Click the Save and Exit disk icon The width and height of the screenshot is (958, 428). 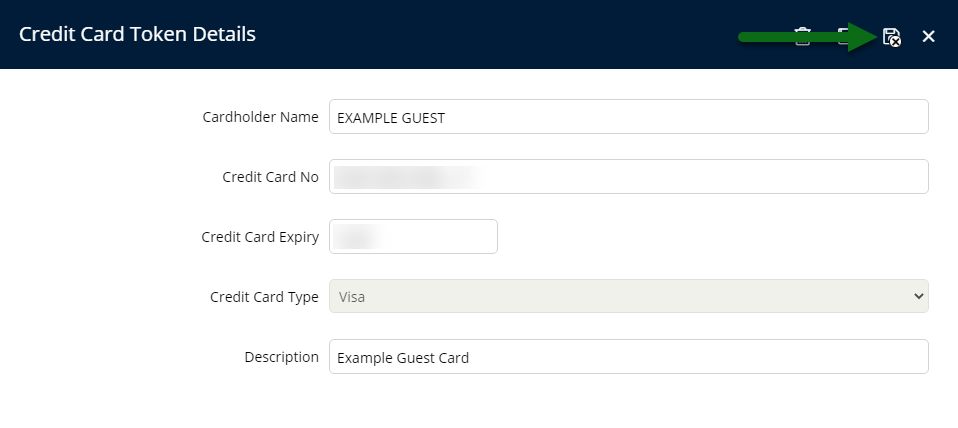click(x=892, y=37)
